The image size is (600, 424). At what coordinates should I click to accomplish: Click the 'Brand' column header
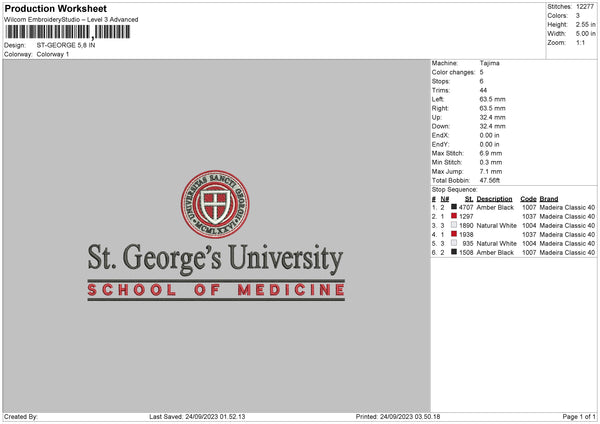point(549,199)
